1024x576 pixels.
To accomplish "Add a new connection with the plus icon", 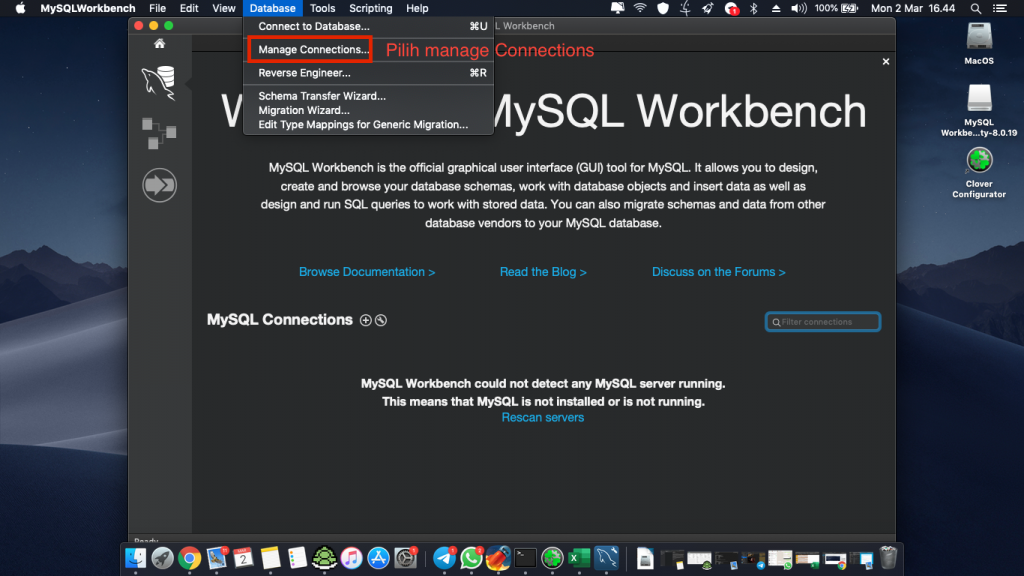I will [x=365, y=320].
